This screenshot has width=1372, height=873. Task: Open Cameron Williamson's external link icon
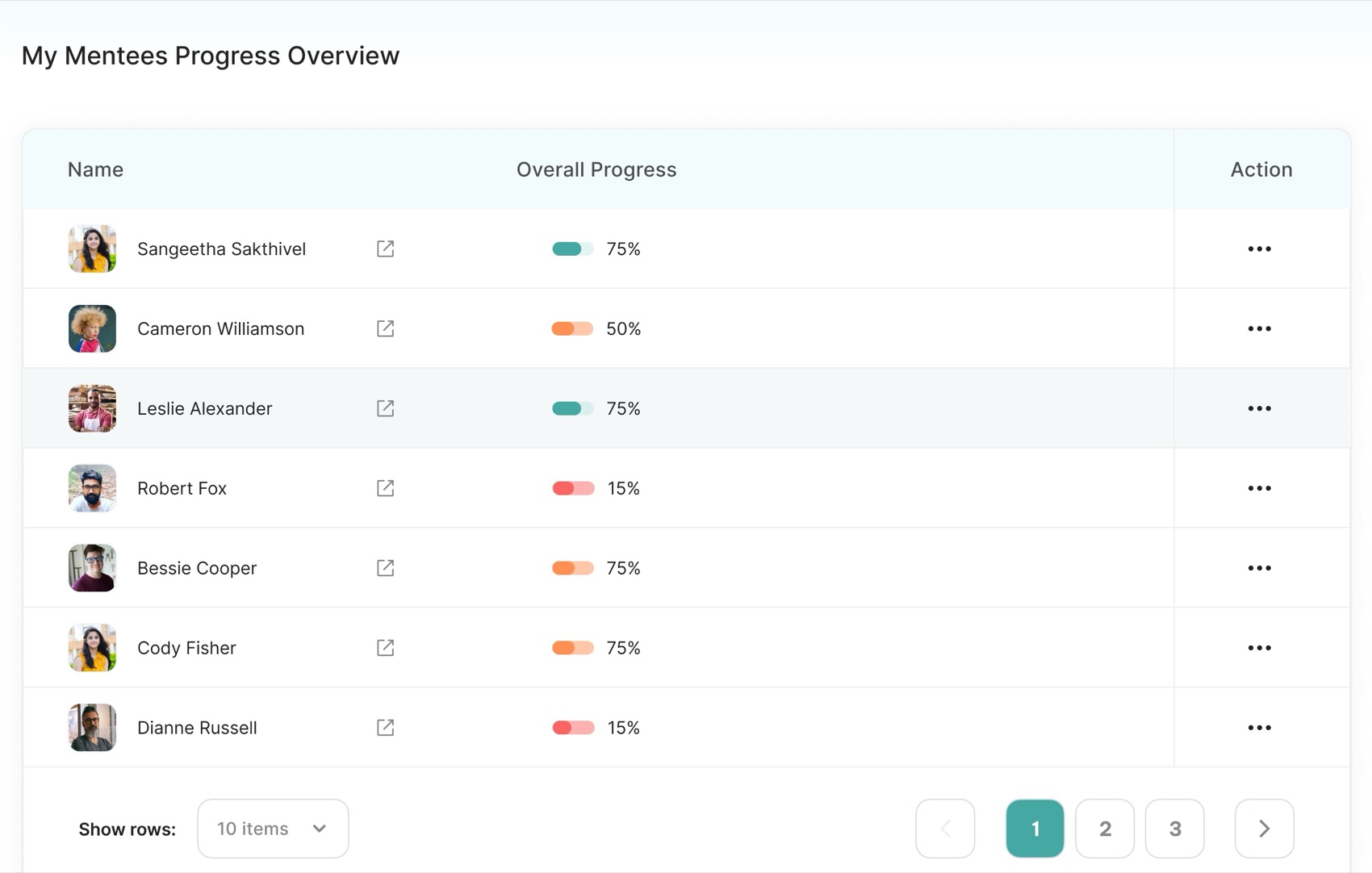coord(385,328)
